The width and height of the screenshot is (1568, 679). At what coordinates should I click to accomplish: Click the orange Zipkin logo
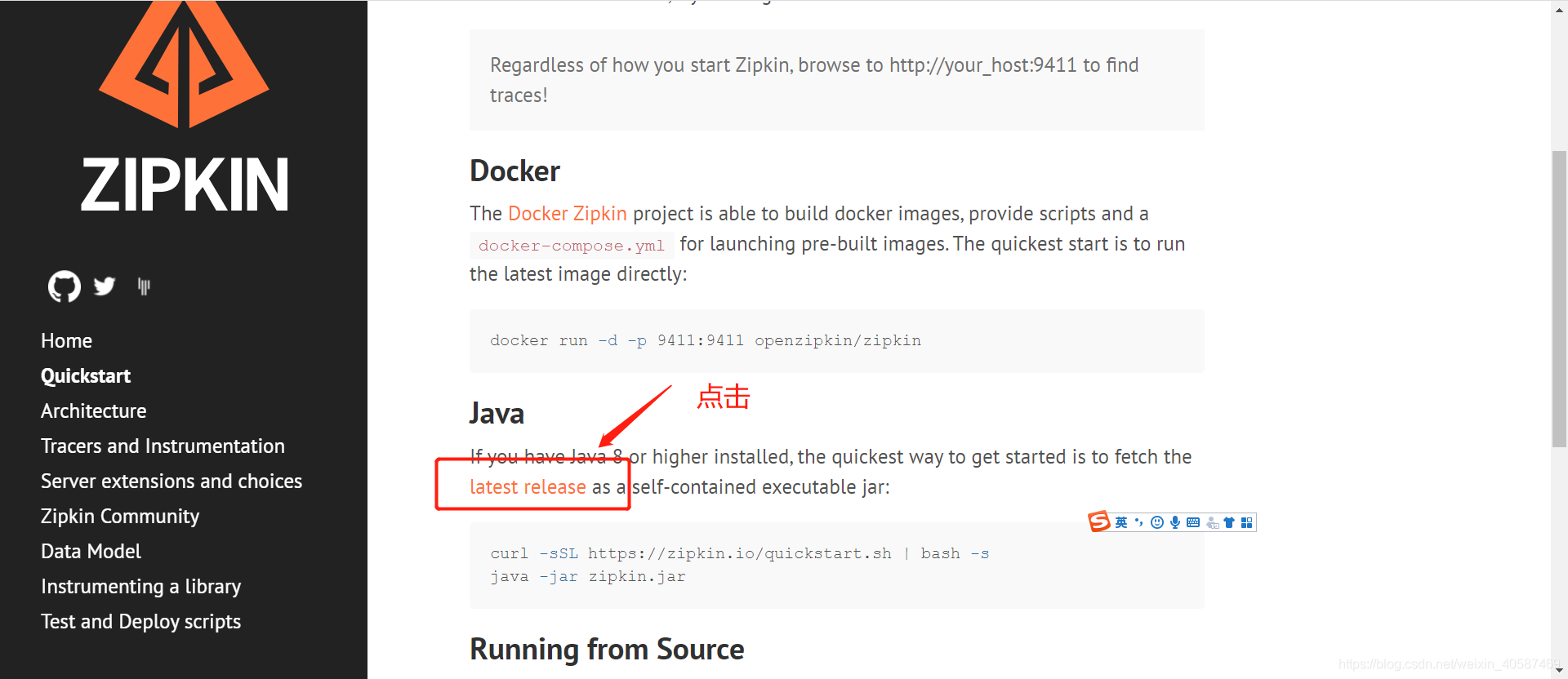(x=184, y=64)
